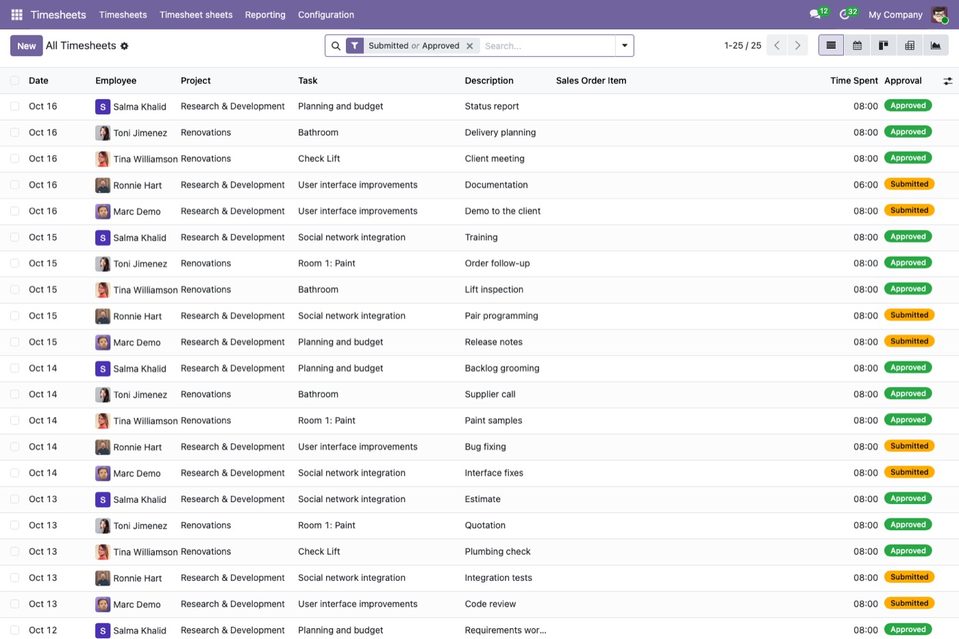Click Tina Williamson avatar on Oct 16 row

point(103,159)
